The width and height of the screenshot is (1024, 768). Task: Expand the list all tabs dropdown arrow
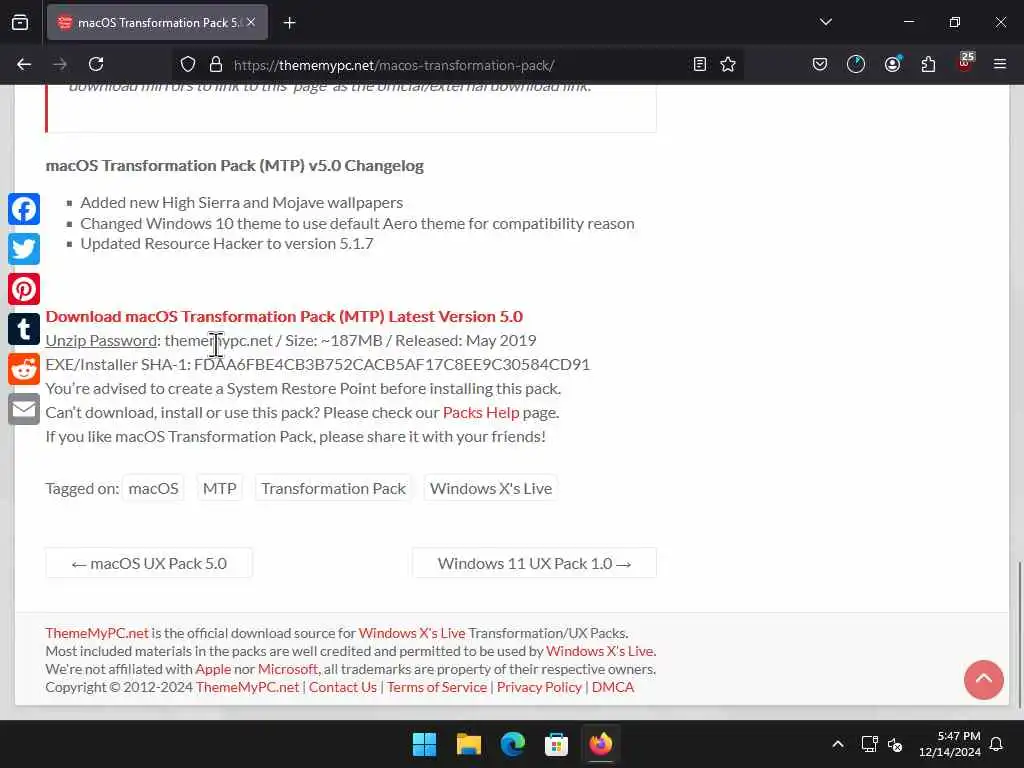point(826,22)
